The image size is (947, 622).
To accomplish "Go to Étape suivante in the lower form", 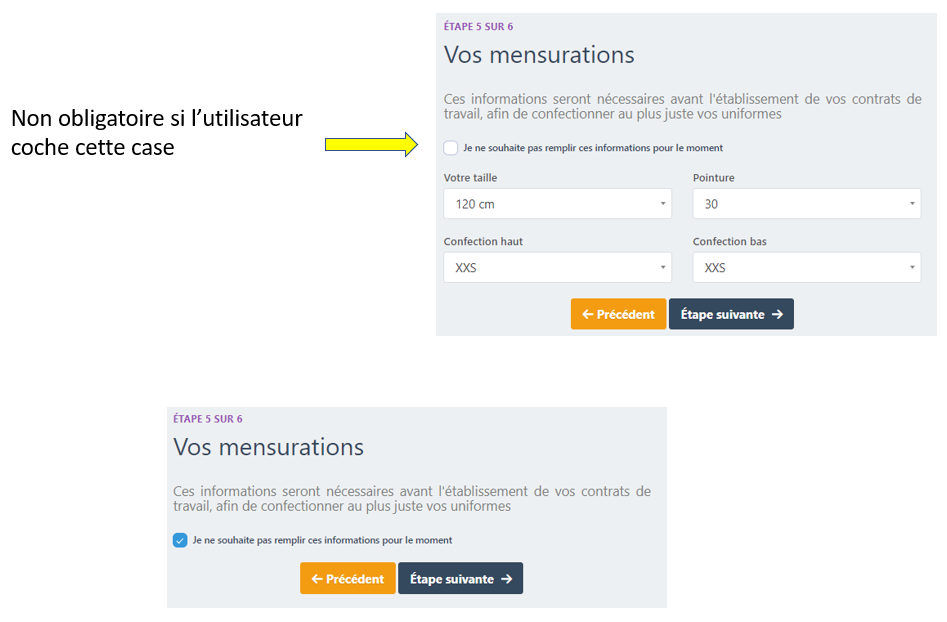I will point(460,579).
